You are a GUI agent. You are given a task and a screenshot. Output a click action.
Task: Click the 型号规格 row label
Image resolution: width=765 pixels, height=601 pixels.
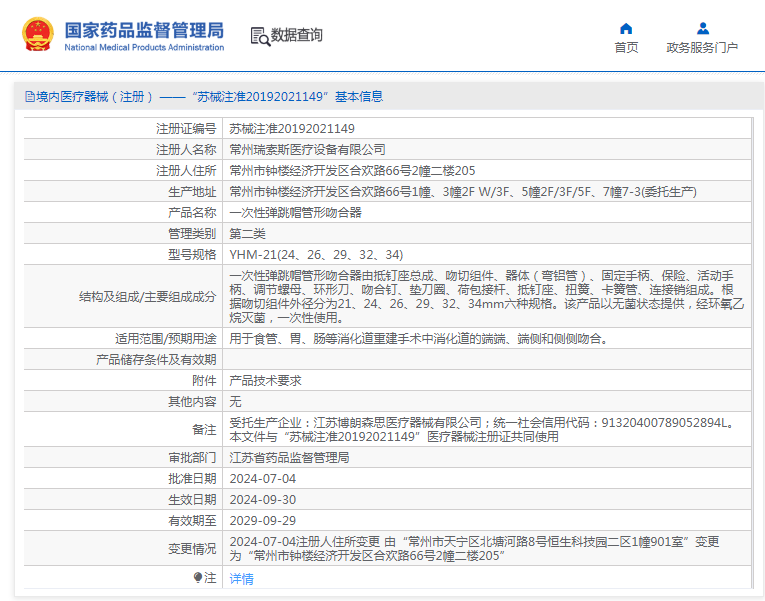point(192,255)
